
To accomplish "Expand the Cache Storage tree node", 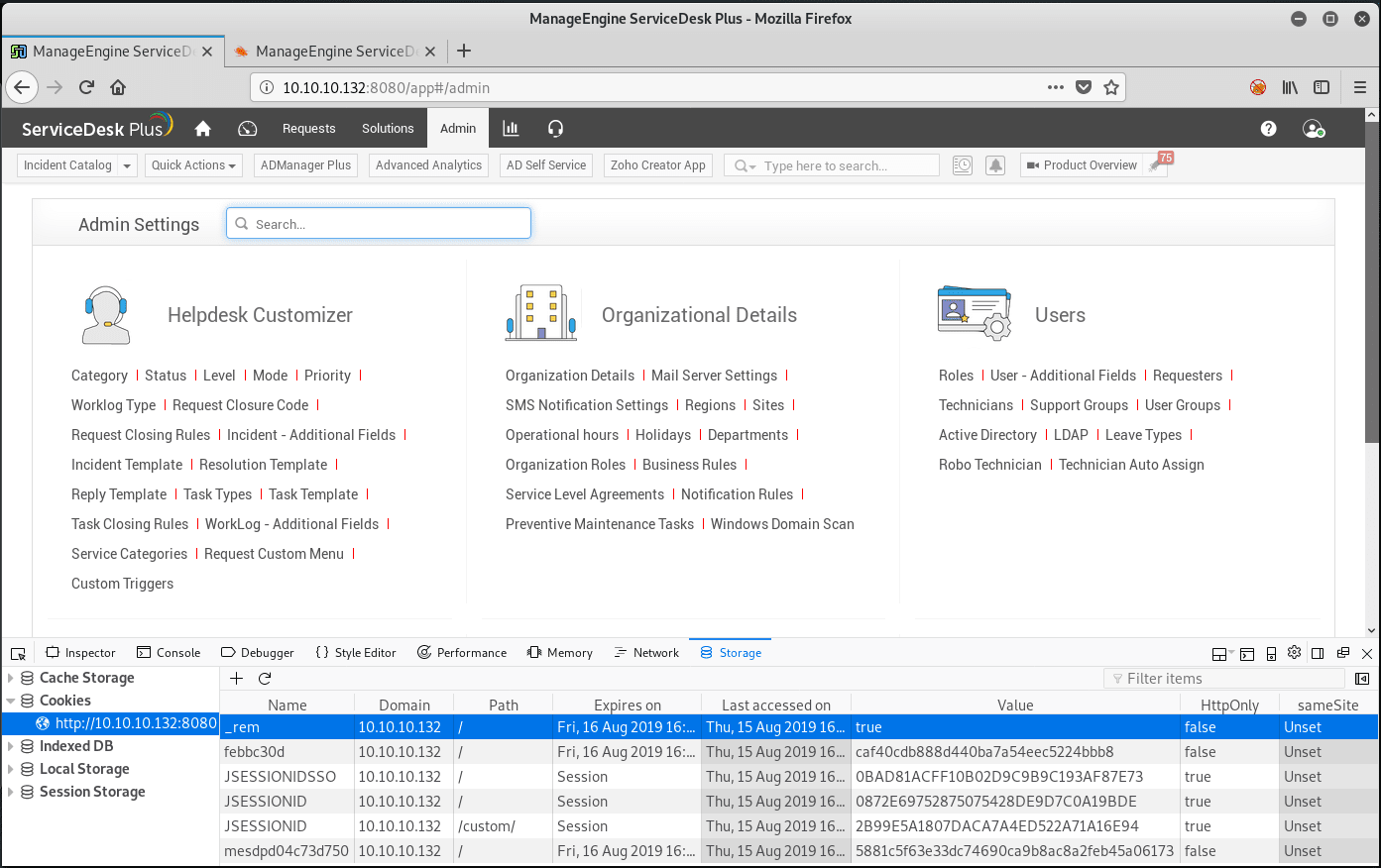I will 11,678.
